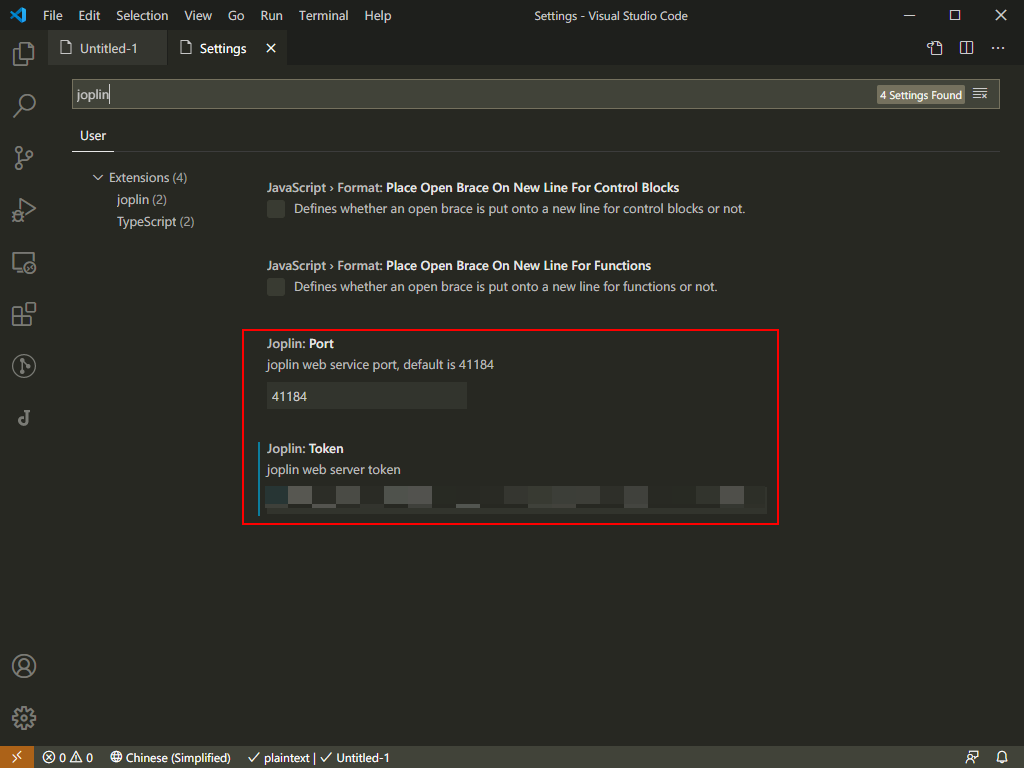1024x768 pixels.
Task: Select the User settings scope tab
Action: click(93, 136)
